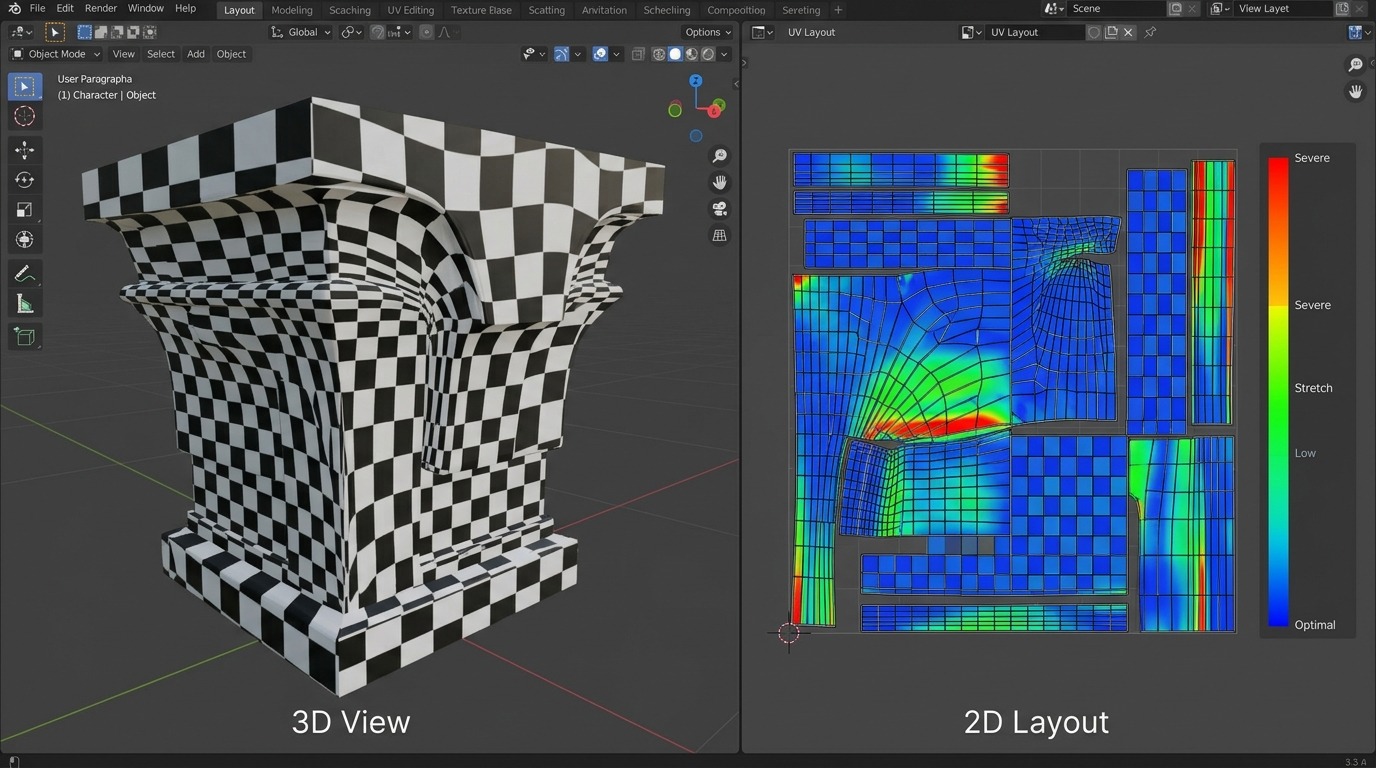
Task: Click the Select menu in viewport header
Action: [x=161, y=54]
